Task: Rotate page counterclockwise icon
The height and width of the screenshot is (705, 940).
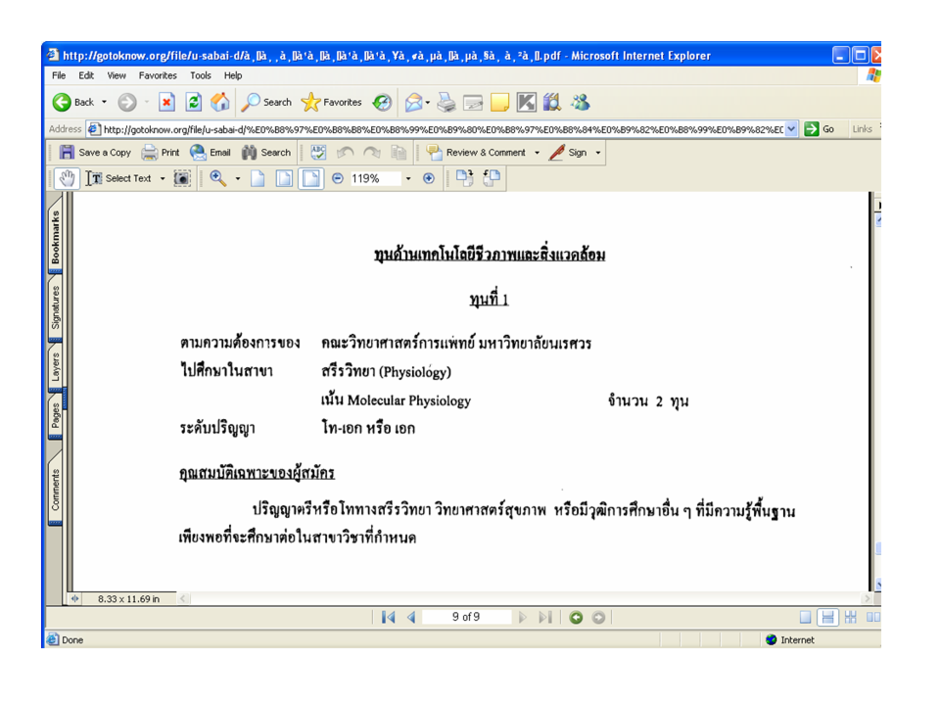Action: [492, 178]
